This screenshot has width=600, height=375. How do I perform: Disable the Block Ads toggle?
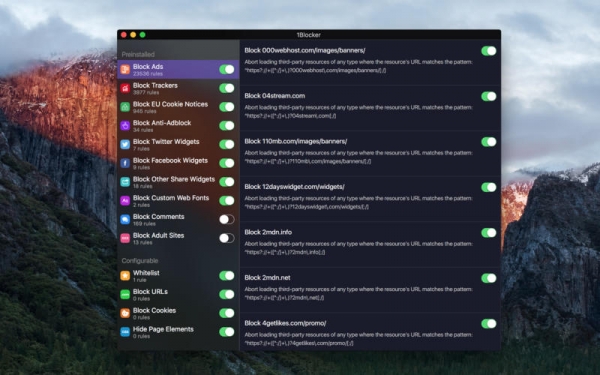click(227, 69)
